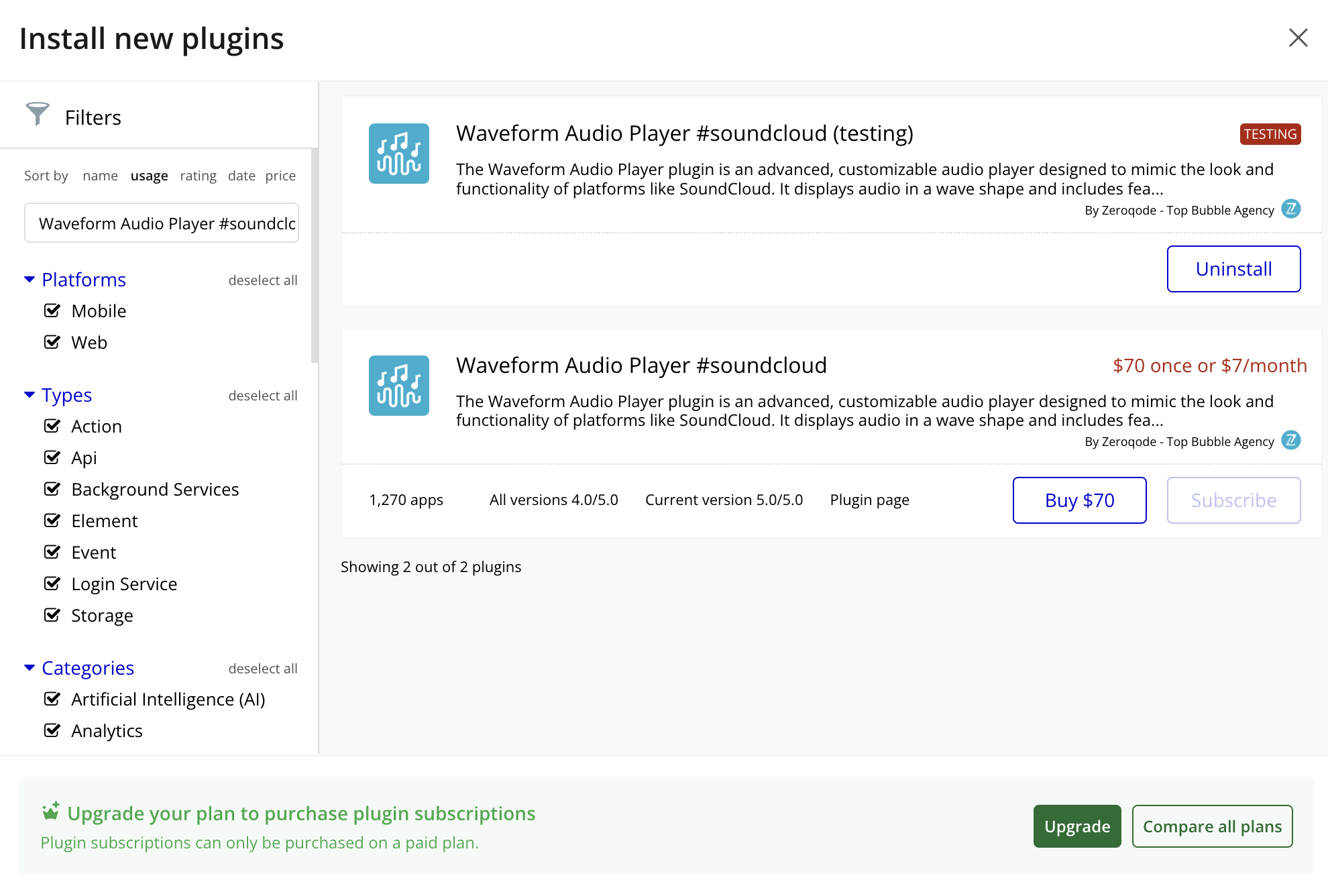This screenshot has width=1328, height=896.
Task: Click the paid Waveform Audio Player plugin icon
Action: tap(398, 386)
